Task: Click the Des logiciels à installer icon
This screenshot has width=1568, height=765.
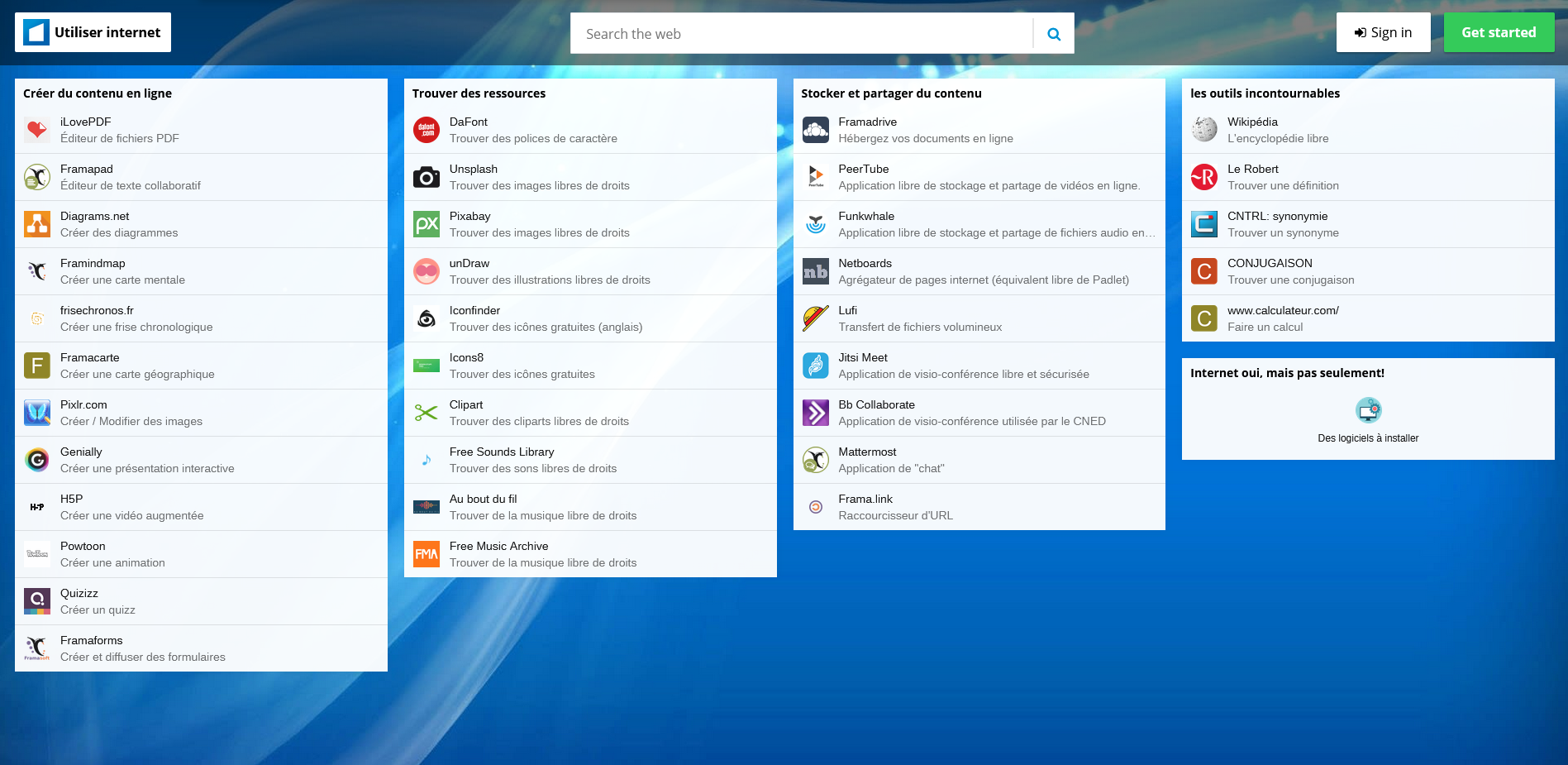Action: [1369, 410]
